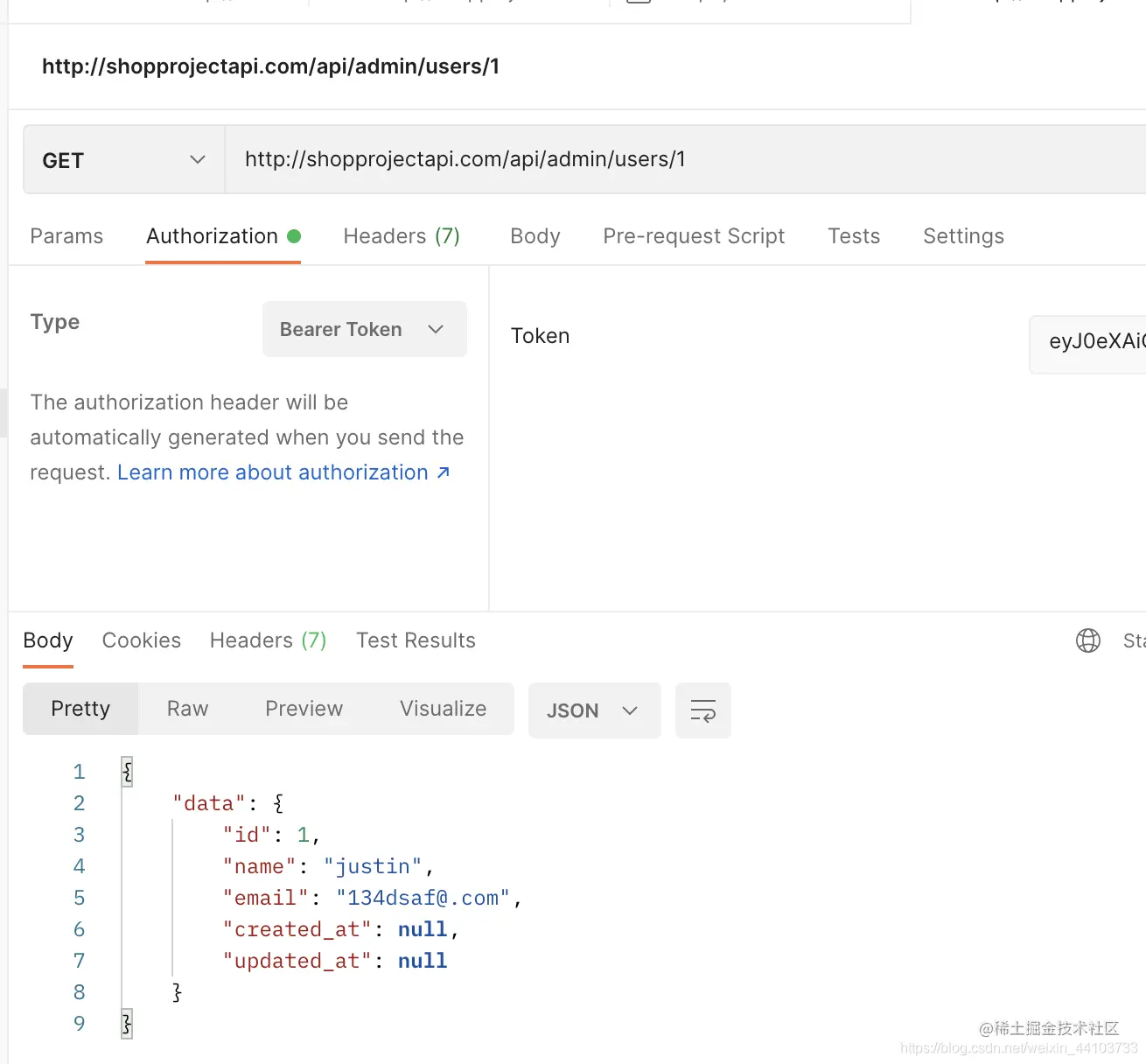Expand the Bearer Token type dropdown
The height and width of the screenshot is (1064, 1146).
[364, 329]
